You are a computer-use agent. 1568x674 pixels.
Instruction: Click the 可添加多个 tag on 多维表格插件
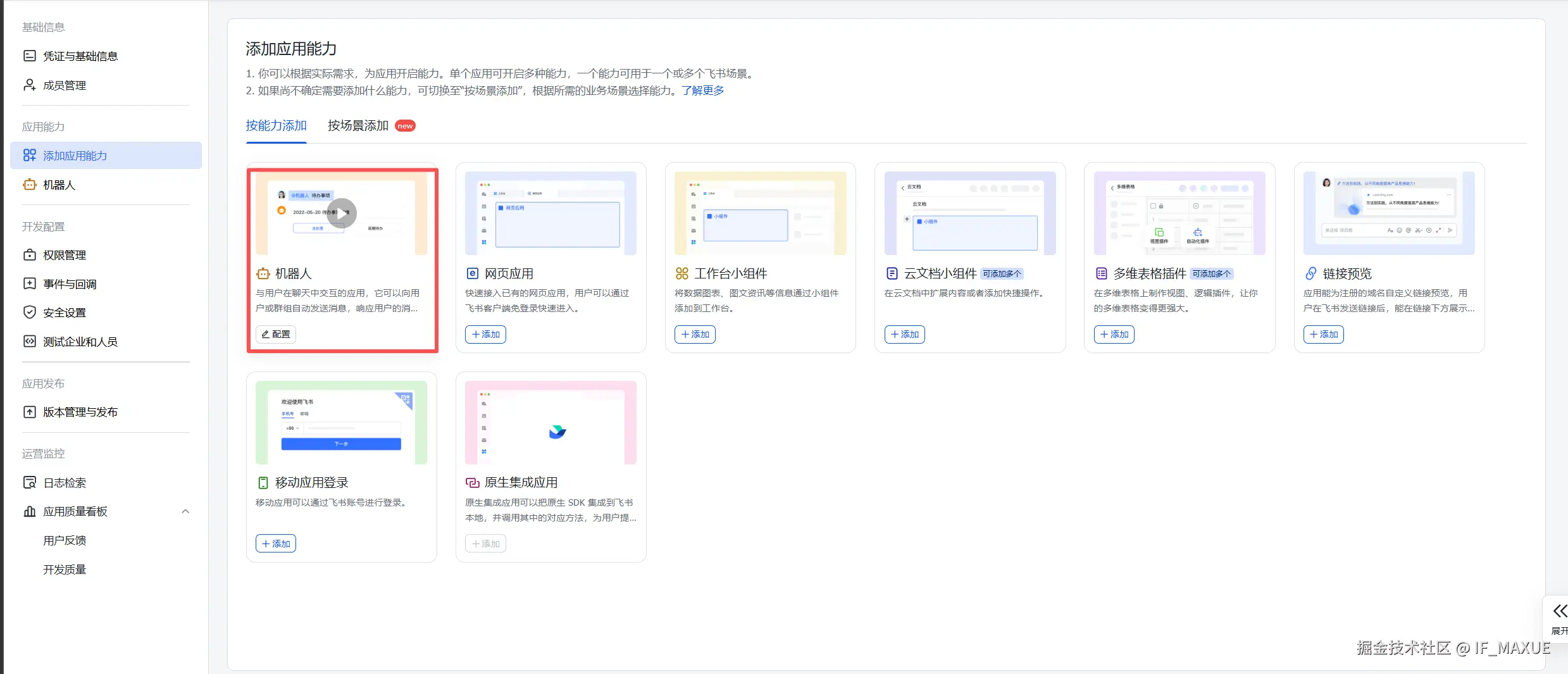pos(1212,273)
